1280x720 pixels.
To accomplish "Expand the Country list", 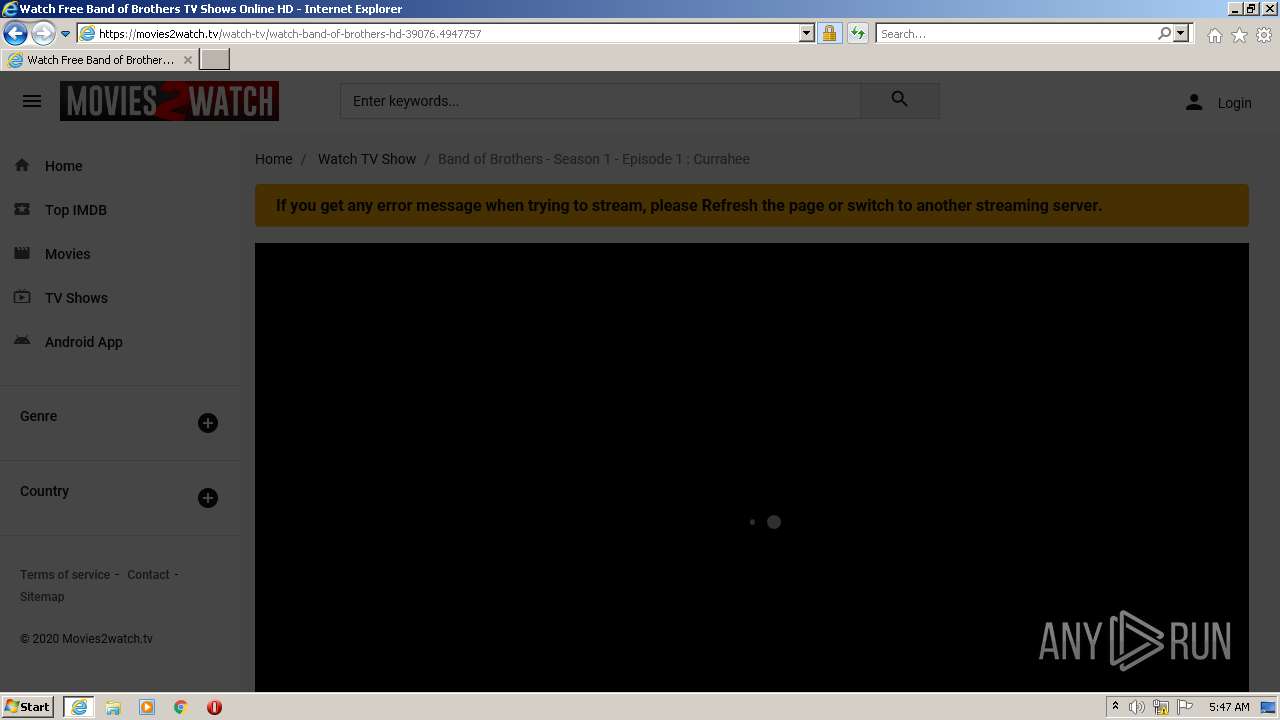I will [x=208, y=498].
